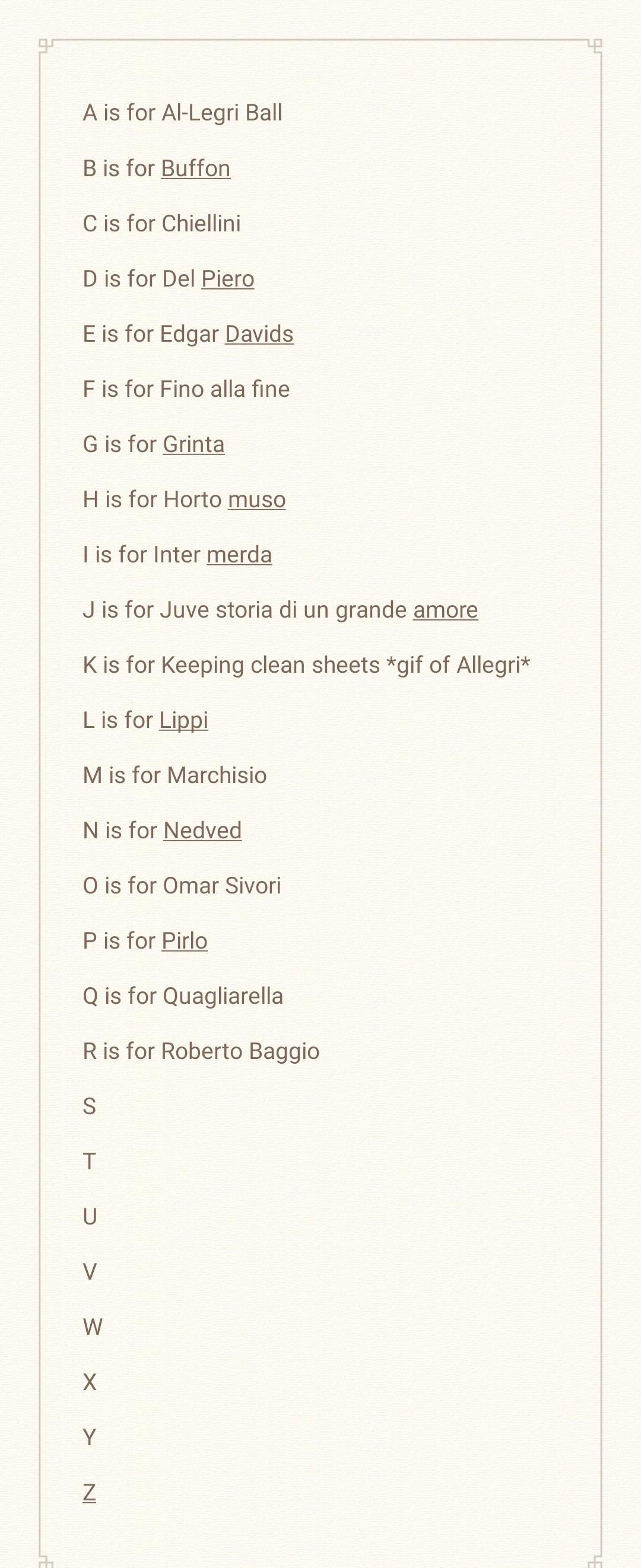641x1568 pixels.
Task: Click on 'Roberto Baggio' text
Action: click(240, 1052)
